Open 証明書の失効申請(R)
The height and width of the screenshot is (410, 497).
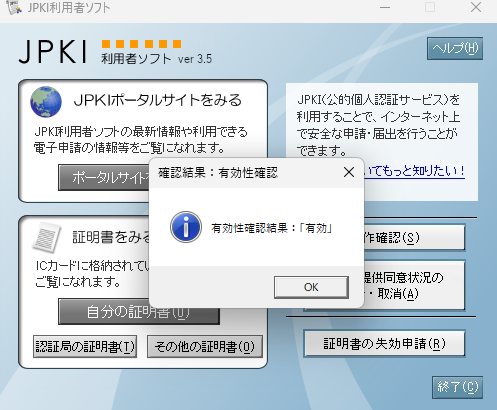(384, 344)
